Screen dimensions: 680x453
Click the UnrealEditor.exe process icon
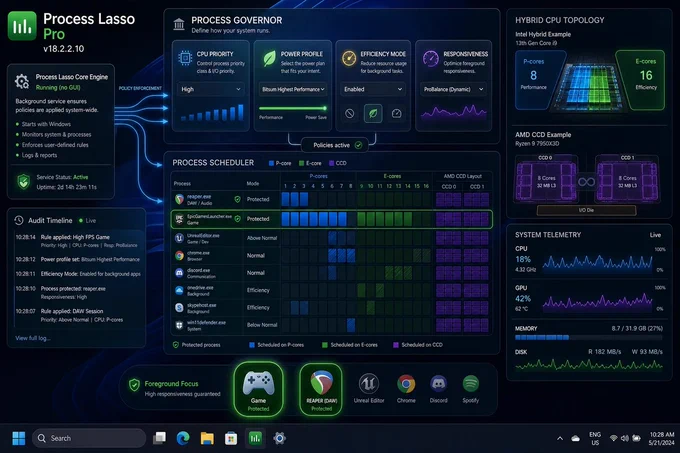tap(179, 238)
